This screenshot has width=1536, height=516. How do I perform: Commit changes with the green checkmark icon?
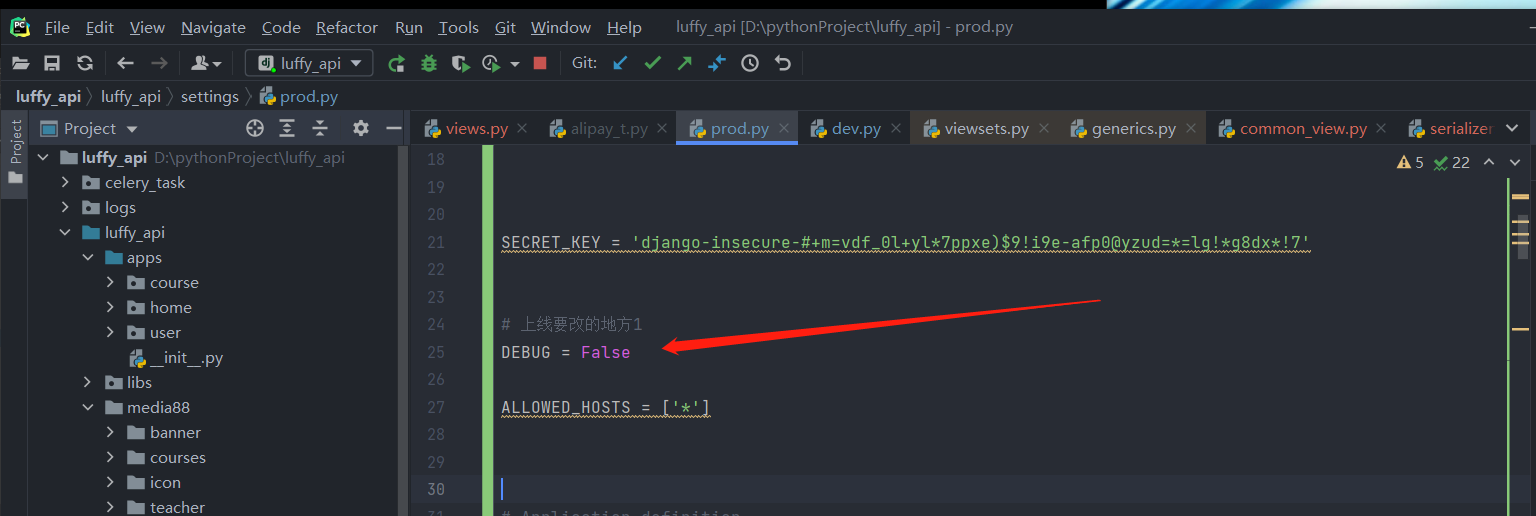(652, 63)
